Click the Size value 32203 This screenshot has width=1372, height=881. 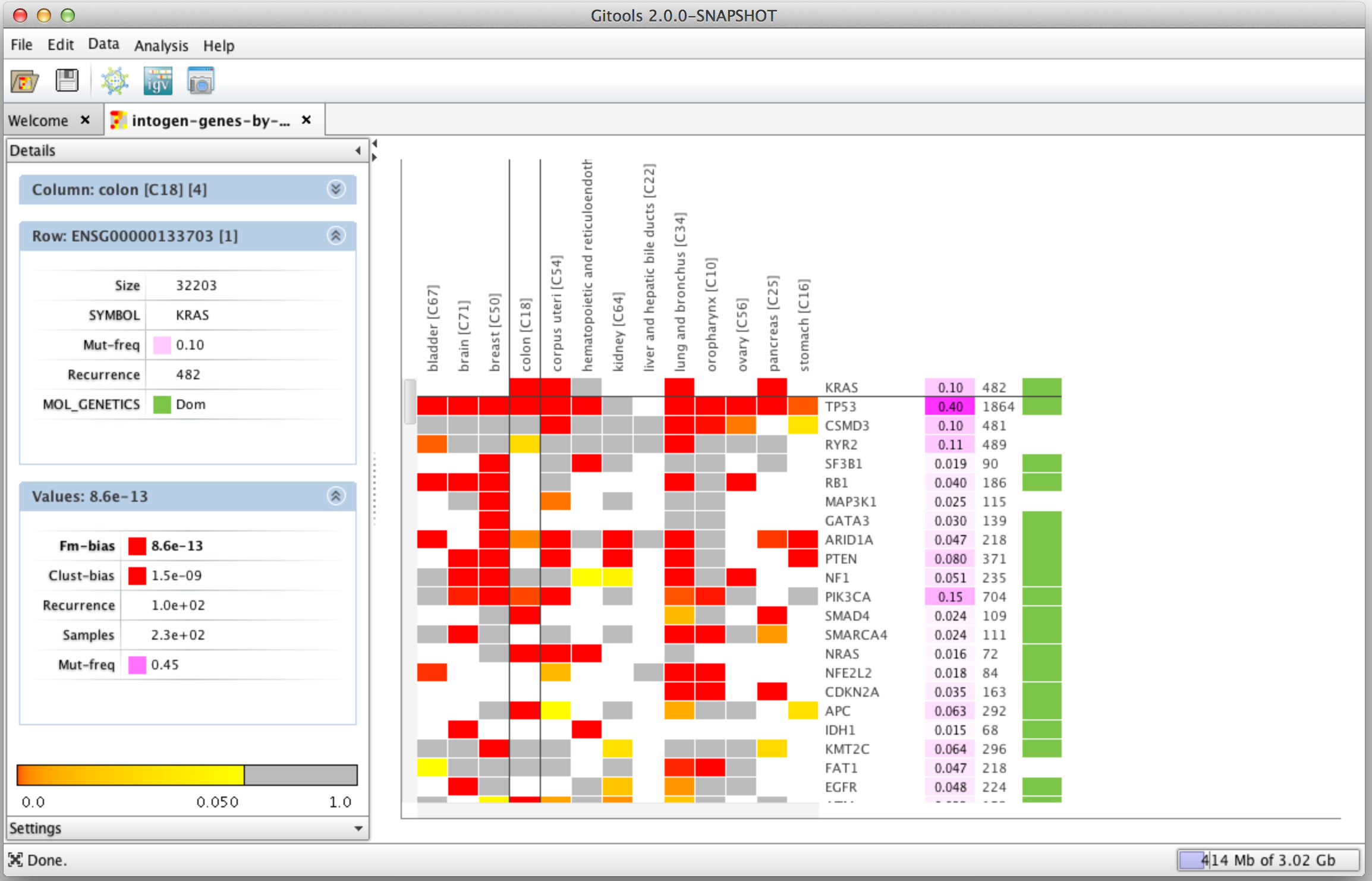point(196,285)
